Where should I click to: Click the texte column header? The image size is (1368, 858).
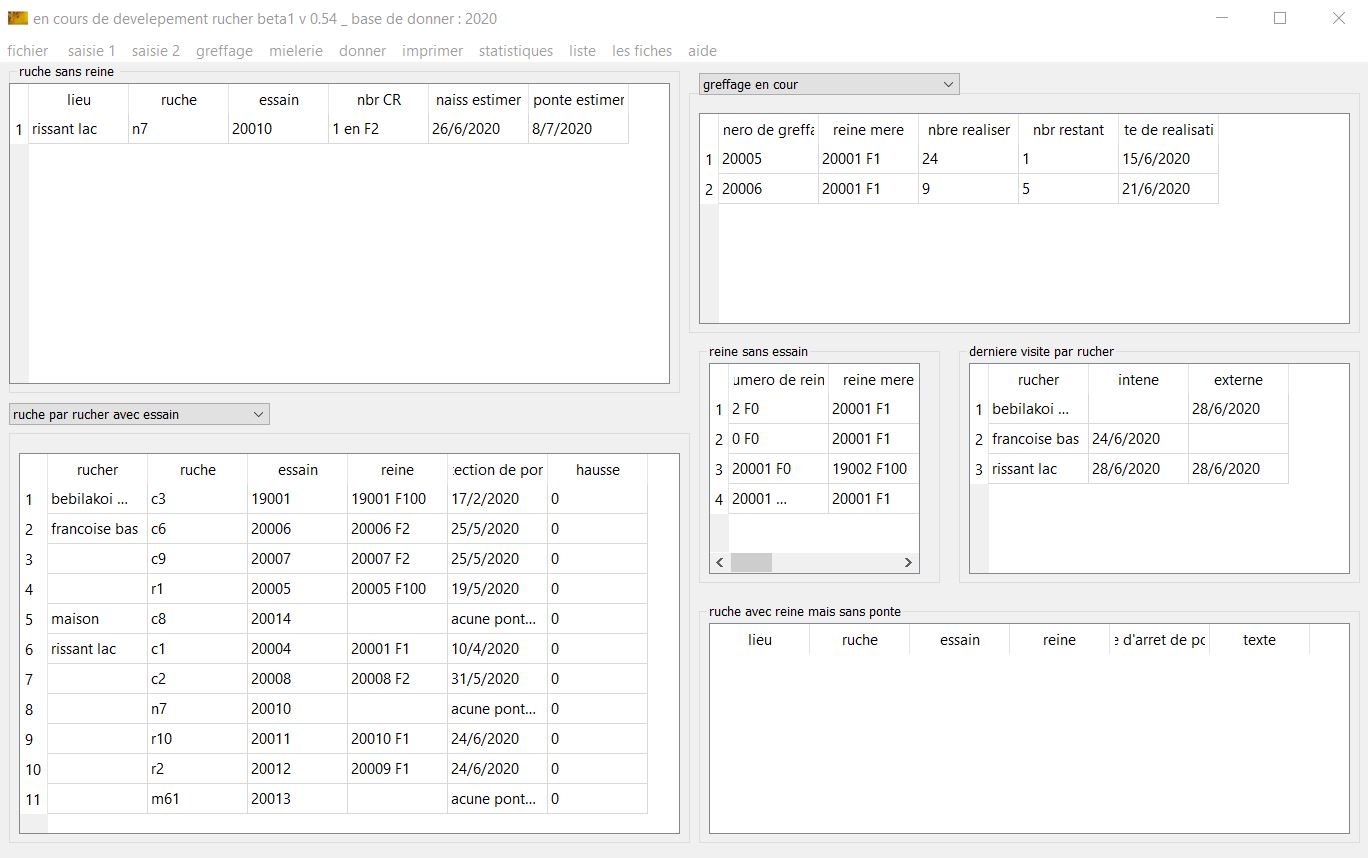(x=1258, y=640)
